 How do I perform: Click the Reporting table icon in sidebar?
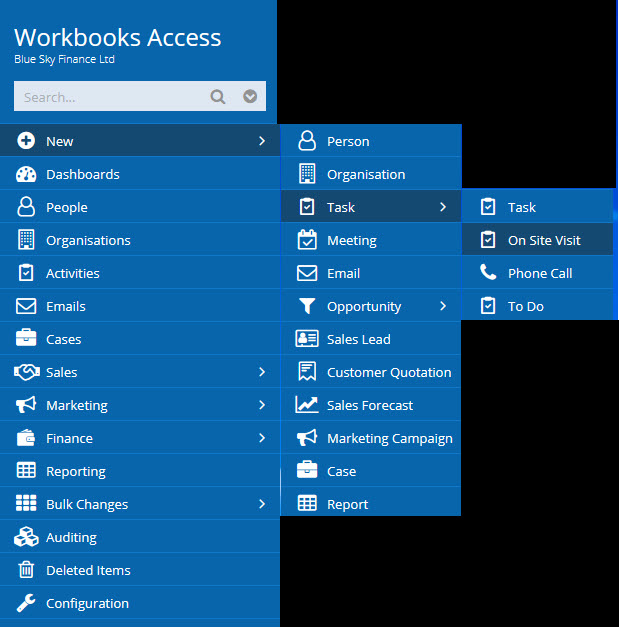point(26,470)
